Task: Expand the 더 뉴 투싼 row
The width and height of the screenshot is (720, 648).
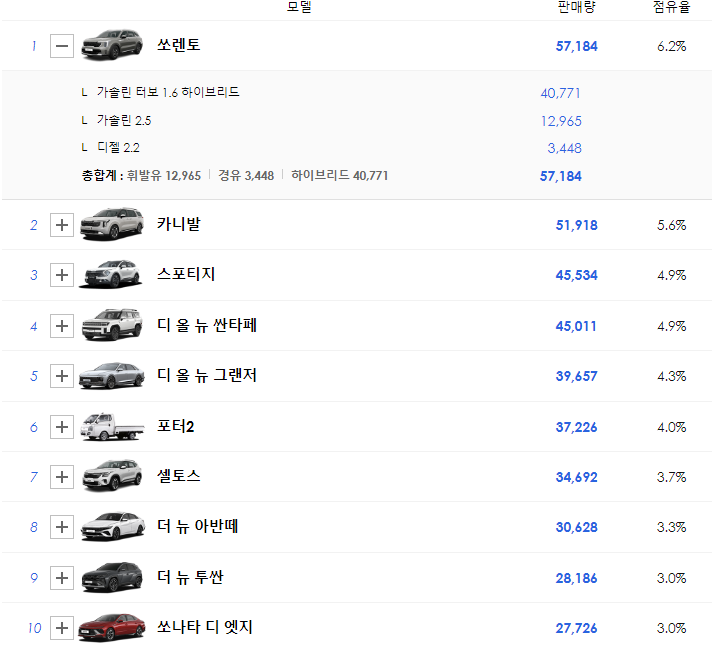Action: (62, 578)
